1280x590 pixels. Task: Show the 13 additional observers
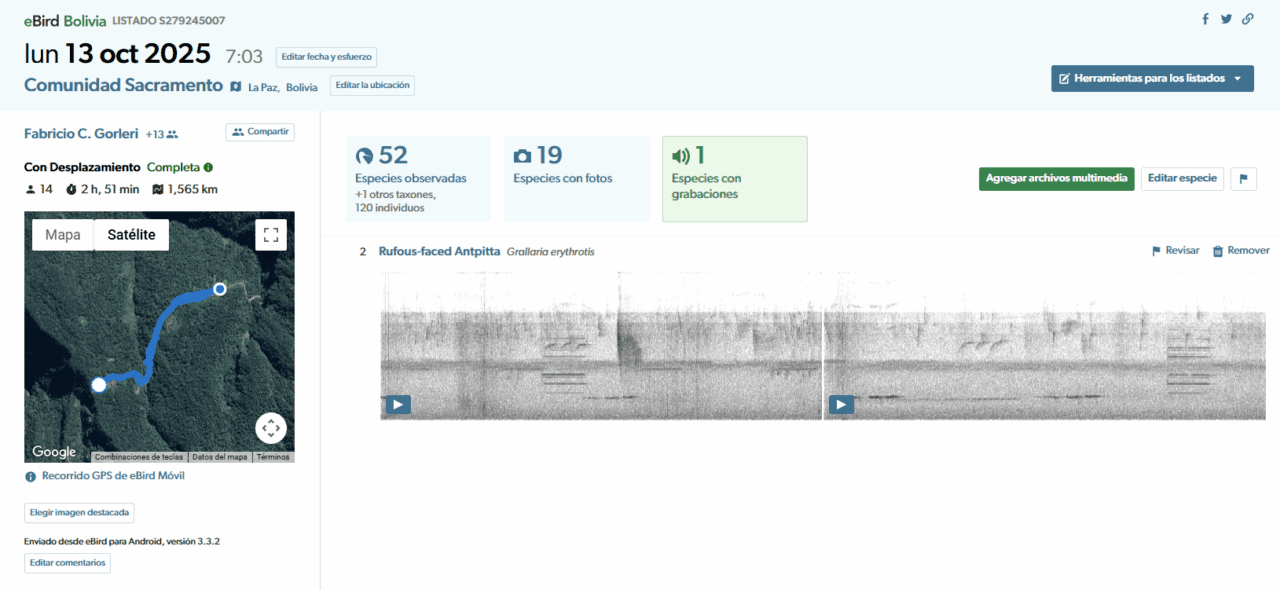tap(161, 134)
